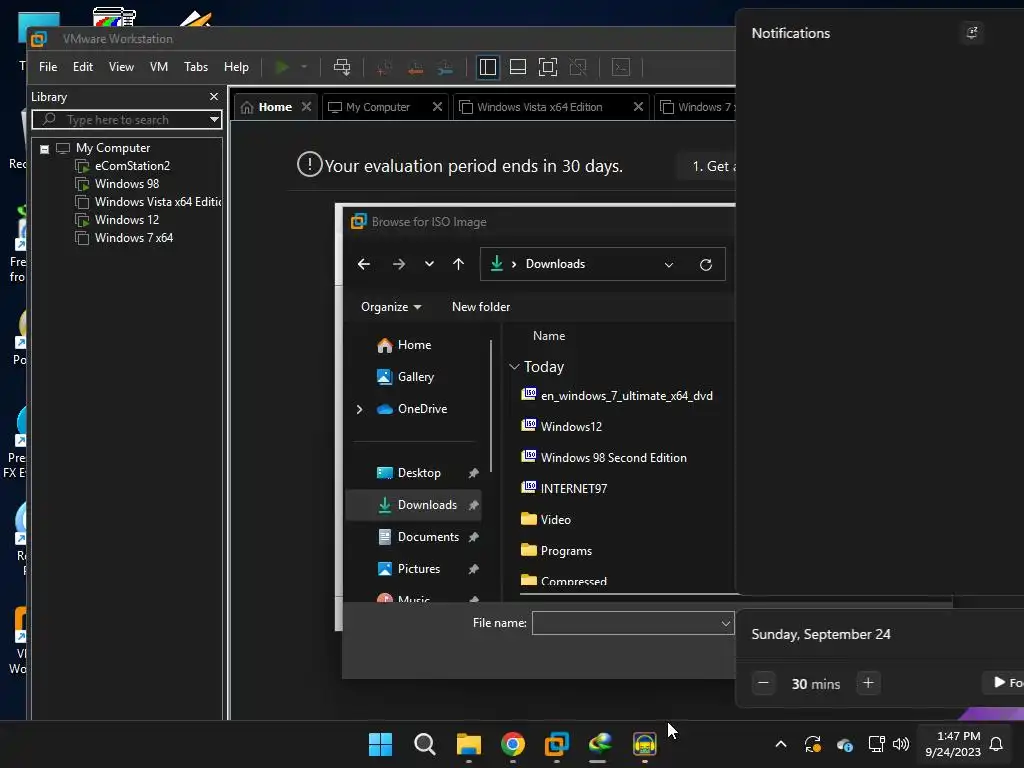The width and height of the screenshot is (1024, 768).
Task: Select the Windows12 ISO file
Action: 561,426
